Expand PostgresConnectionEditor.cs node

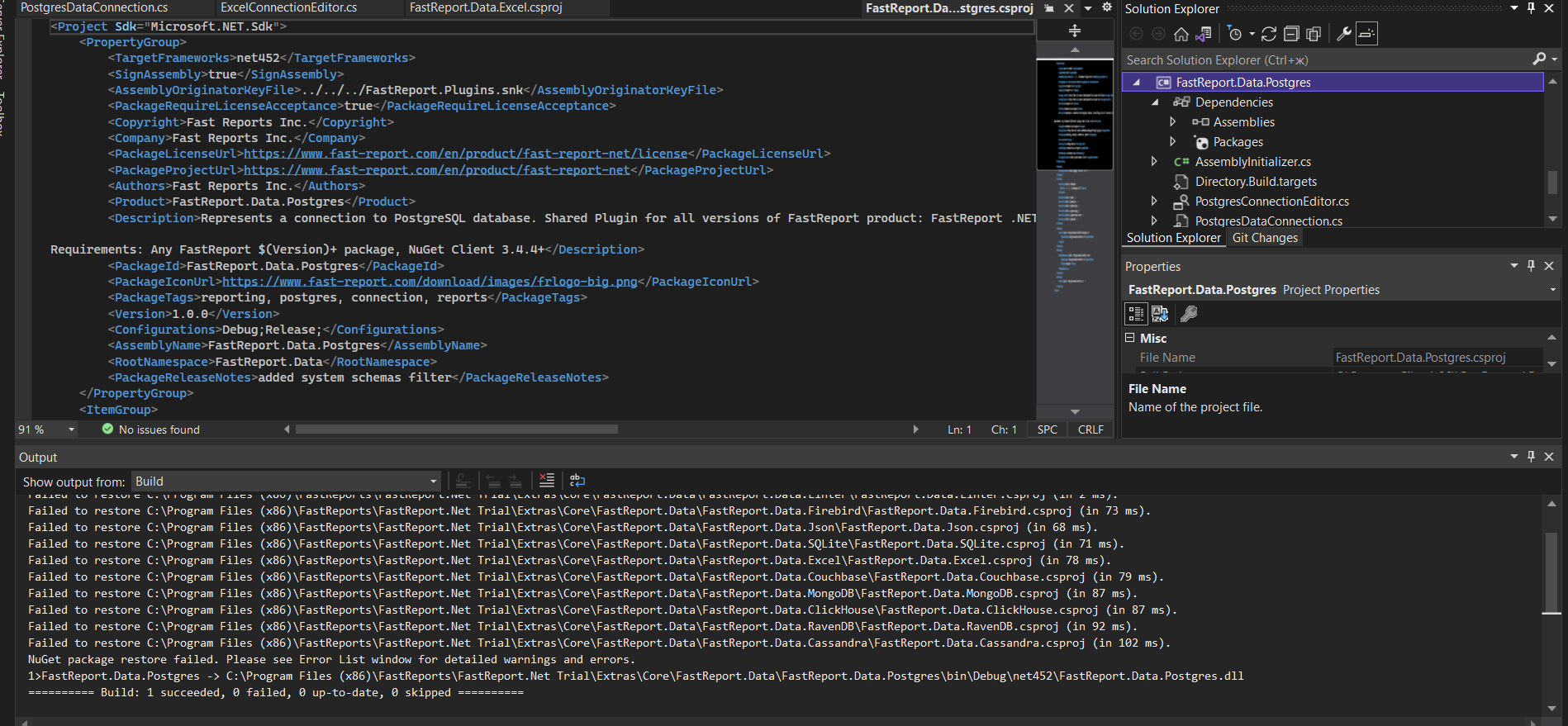[x=1154, y=201]
